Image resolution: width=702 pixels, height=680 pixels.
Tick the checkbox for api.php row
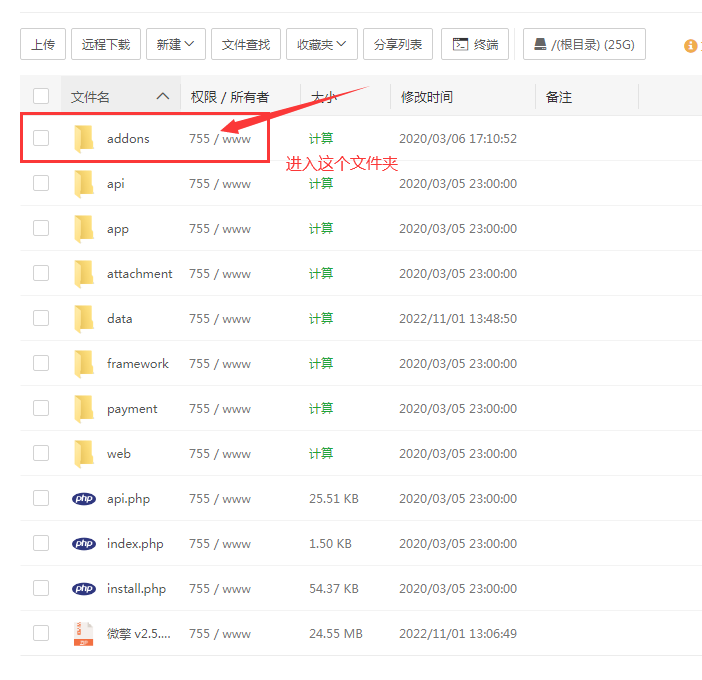(x=41, y=498)
